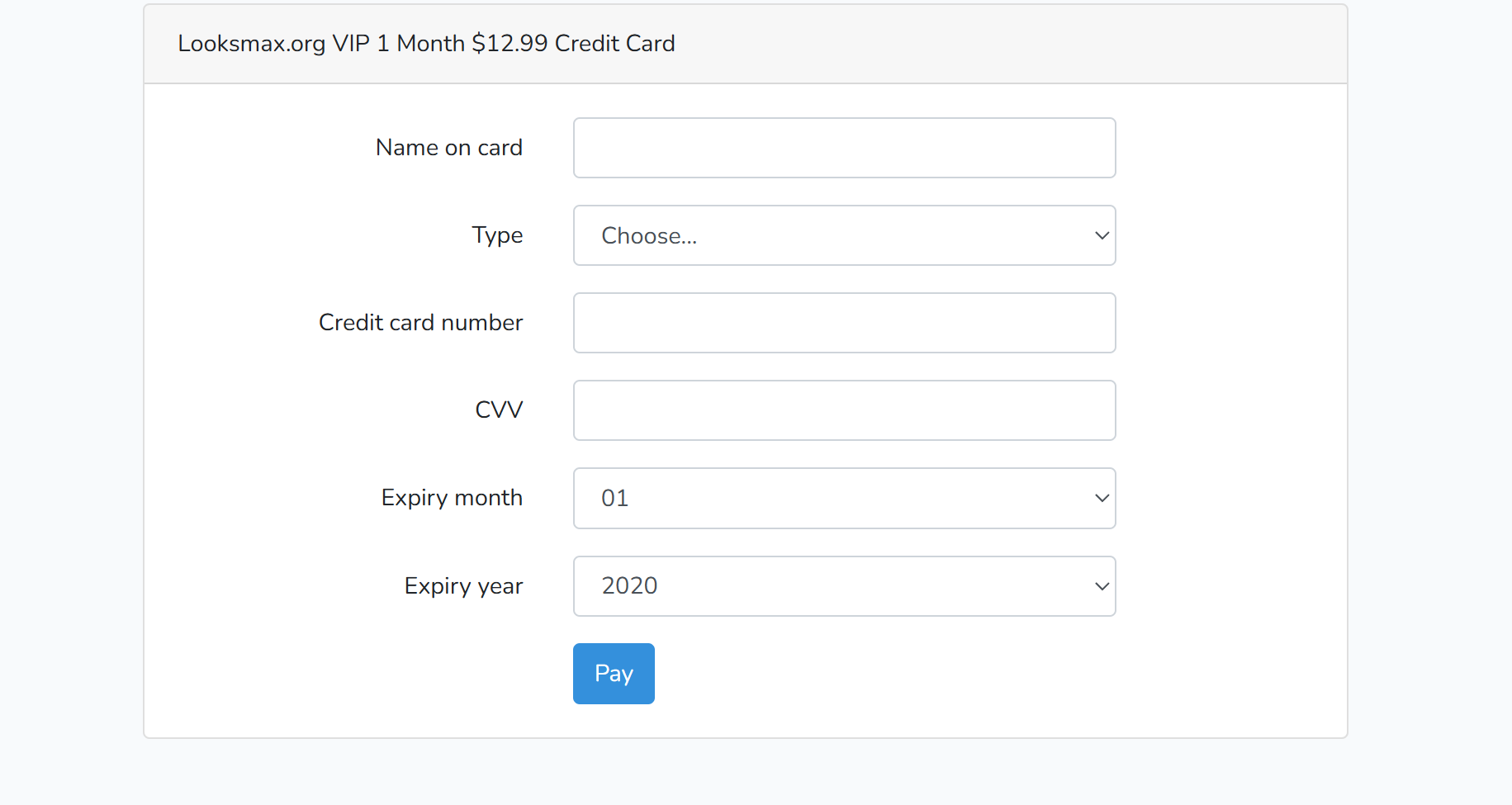
Task: Click the "CVV" label text
Action: click(x=499, y=410)
